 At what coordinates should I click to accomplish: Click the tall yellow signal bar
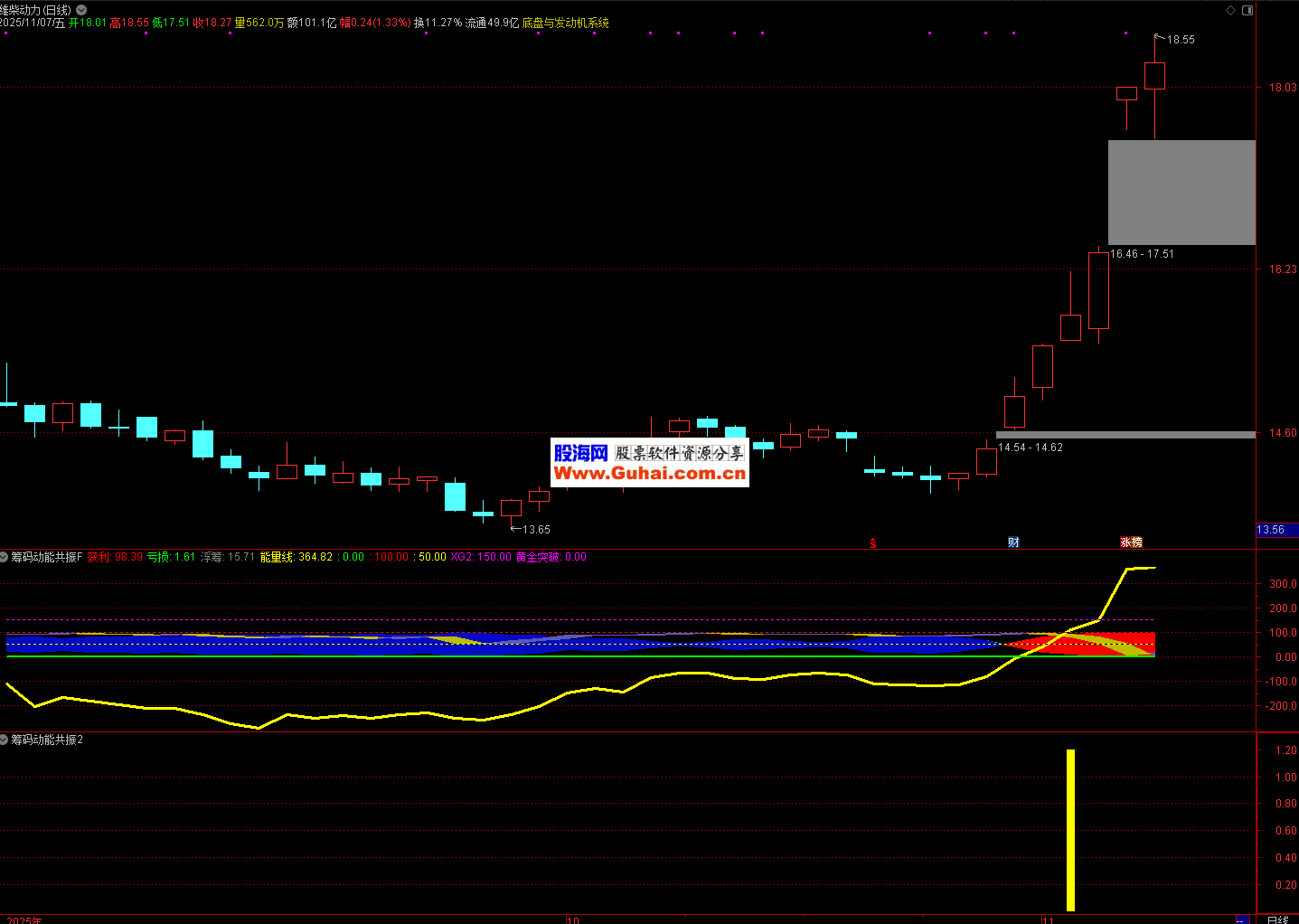pos(1070,830)
